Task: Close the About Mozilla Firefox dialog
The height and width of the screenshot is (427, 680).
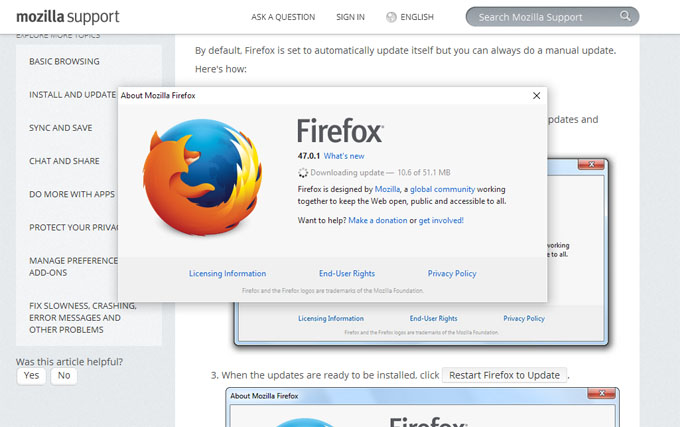Action: (x=536, y=95)
